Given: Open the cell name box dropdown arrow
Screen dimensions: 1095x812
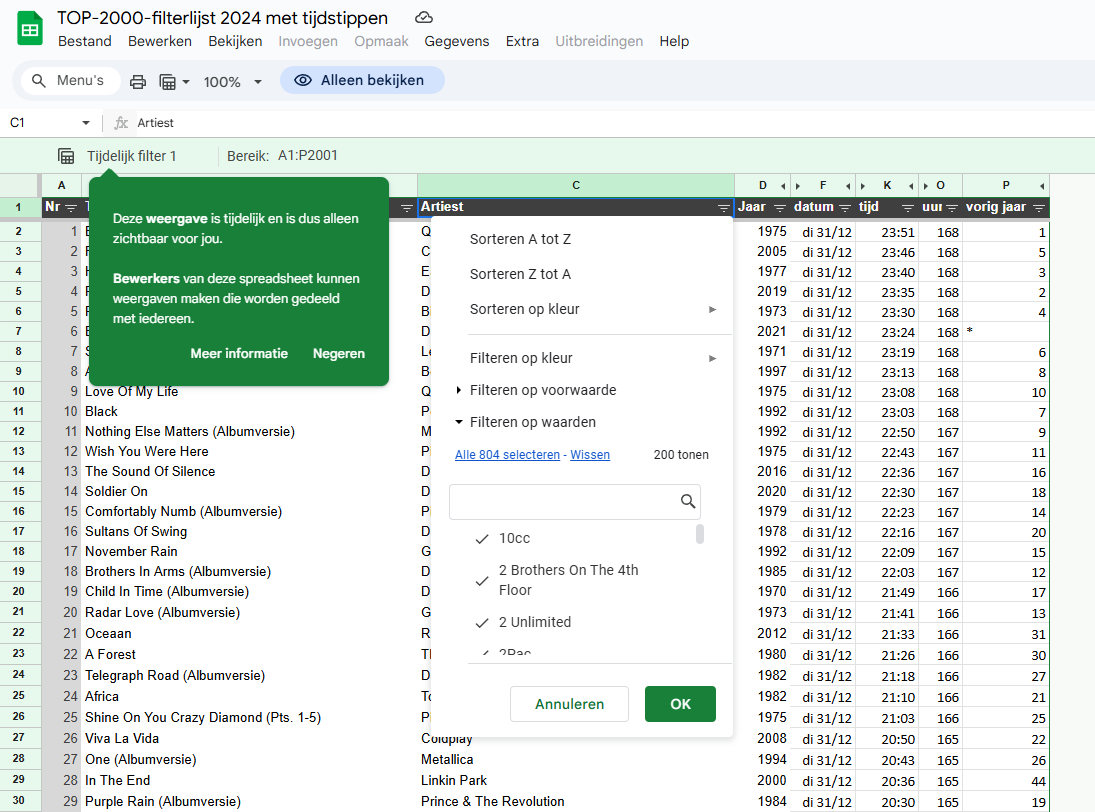Looking at the screenshot, I should click(85, 123).
